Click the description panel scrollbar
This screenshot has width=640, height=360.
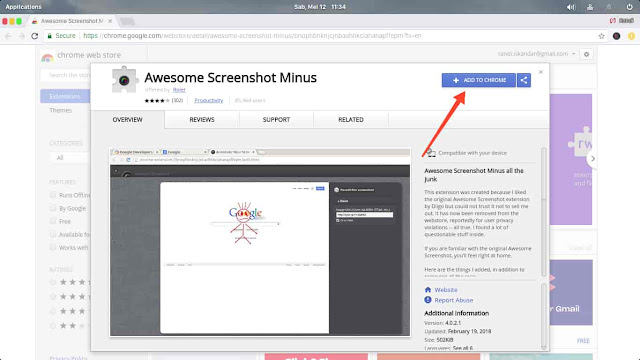[x=543, y=212]
